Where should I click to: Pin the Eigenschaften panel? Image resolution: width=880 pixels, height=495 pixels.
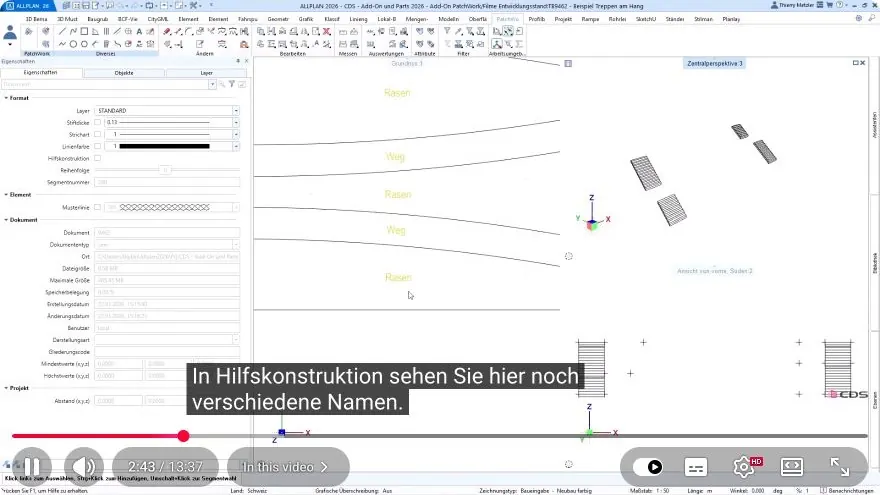click(238, 61)
